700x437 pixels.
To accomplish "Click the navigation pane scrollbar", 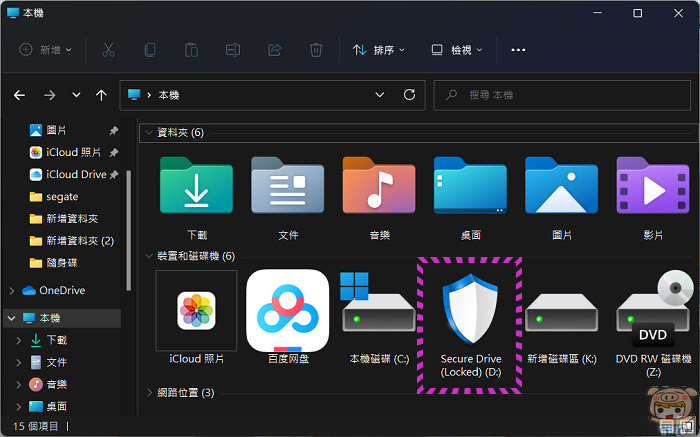I will pyautogui.click(x=129, y=230).
